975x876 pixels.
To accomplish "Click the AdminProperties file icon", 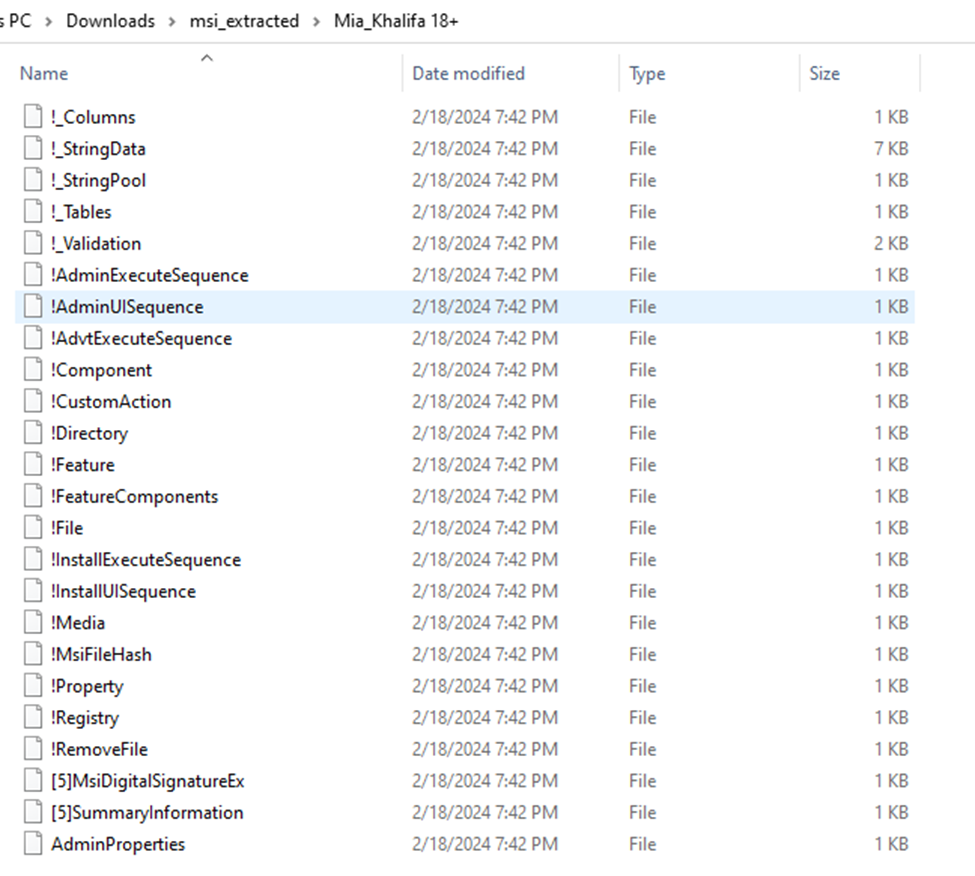I will pos(35,844).
